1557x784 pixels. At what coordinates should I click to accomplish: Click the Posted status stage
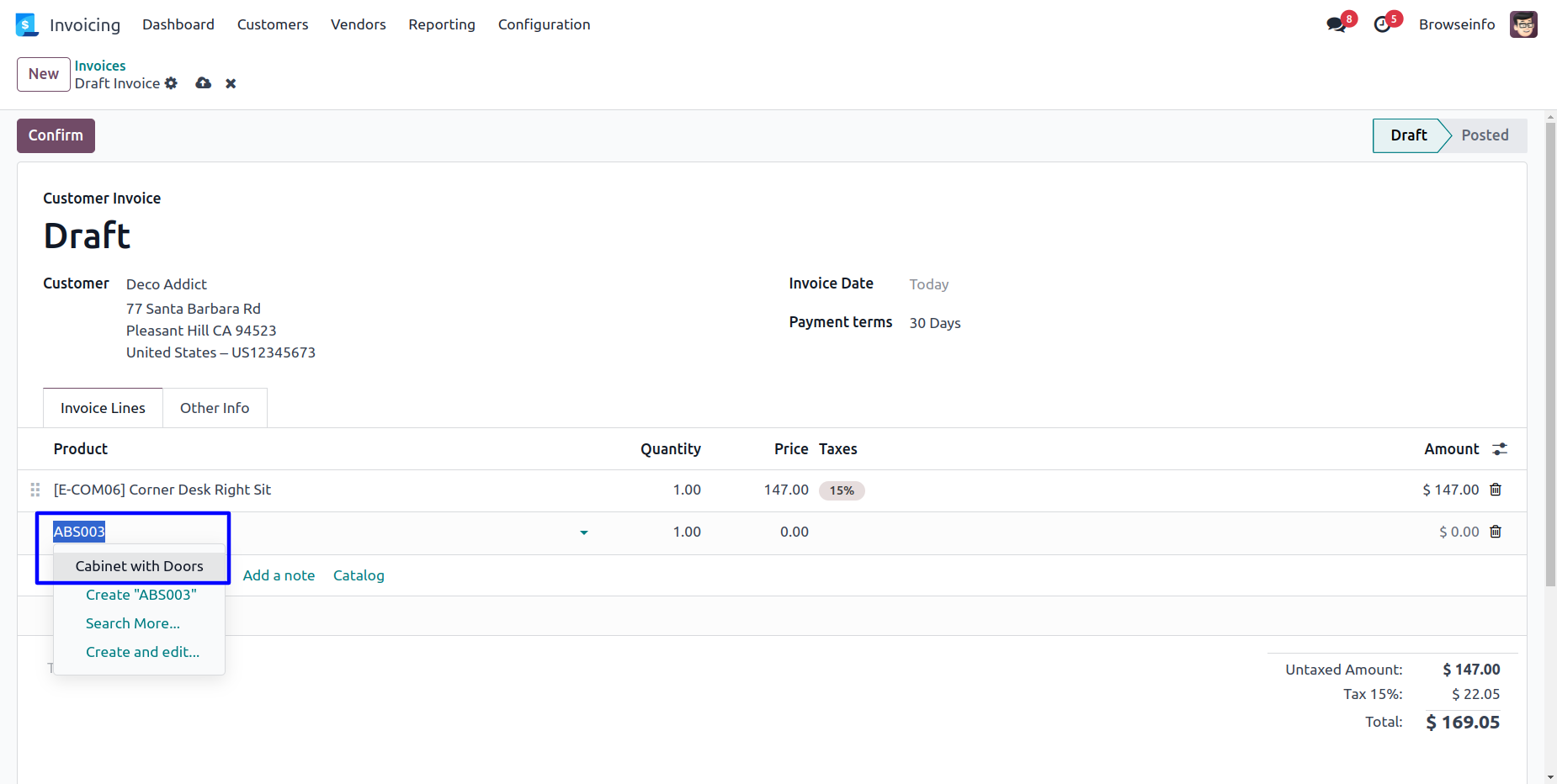tap(1485, 135)
